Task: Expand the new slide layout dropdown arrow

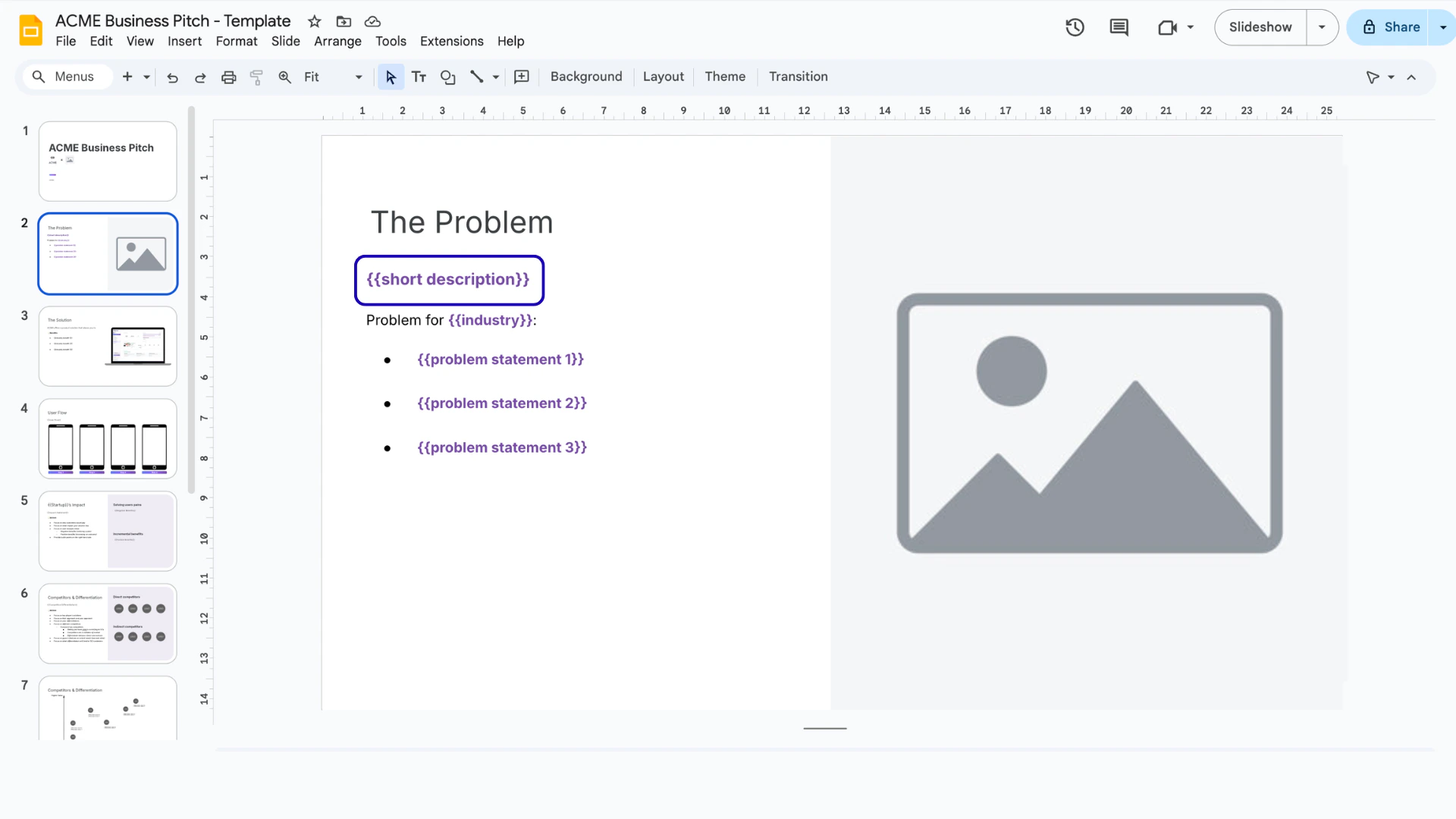Action: 146,77
